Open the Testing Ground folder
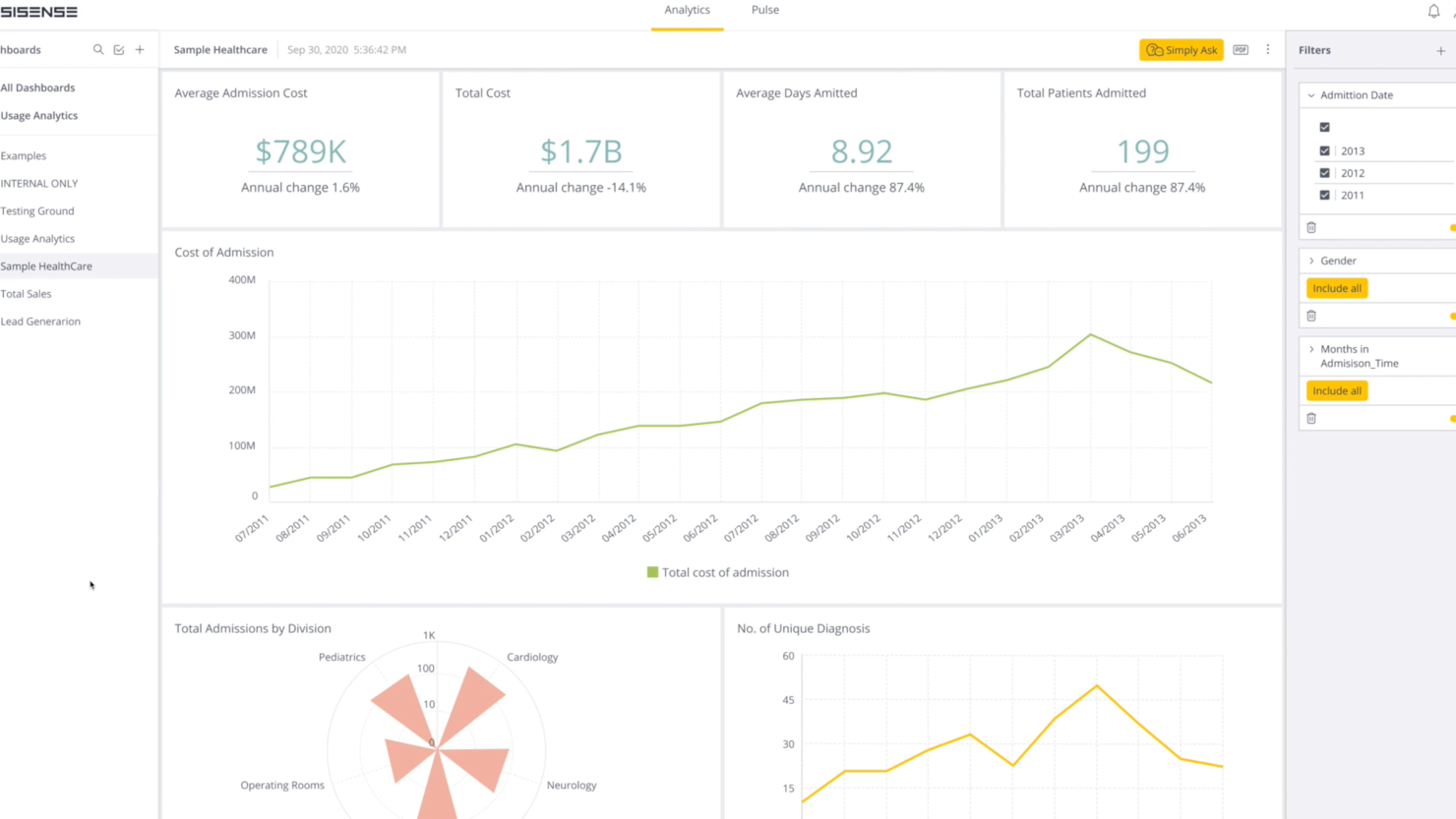This screenshot has height=819, width=1456. click(x=37, y=210)
